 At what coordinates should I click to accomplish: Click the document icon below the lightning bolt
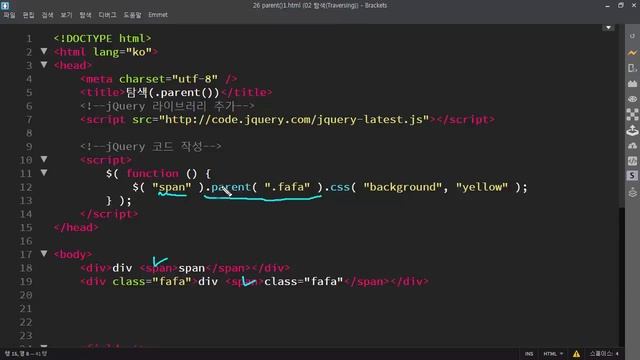click(x=632, y=68)
